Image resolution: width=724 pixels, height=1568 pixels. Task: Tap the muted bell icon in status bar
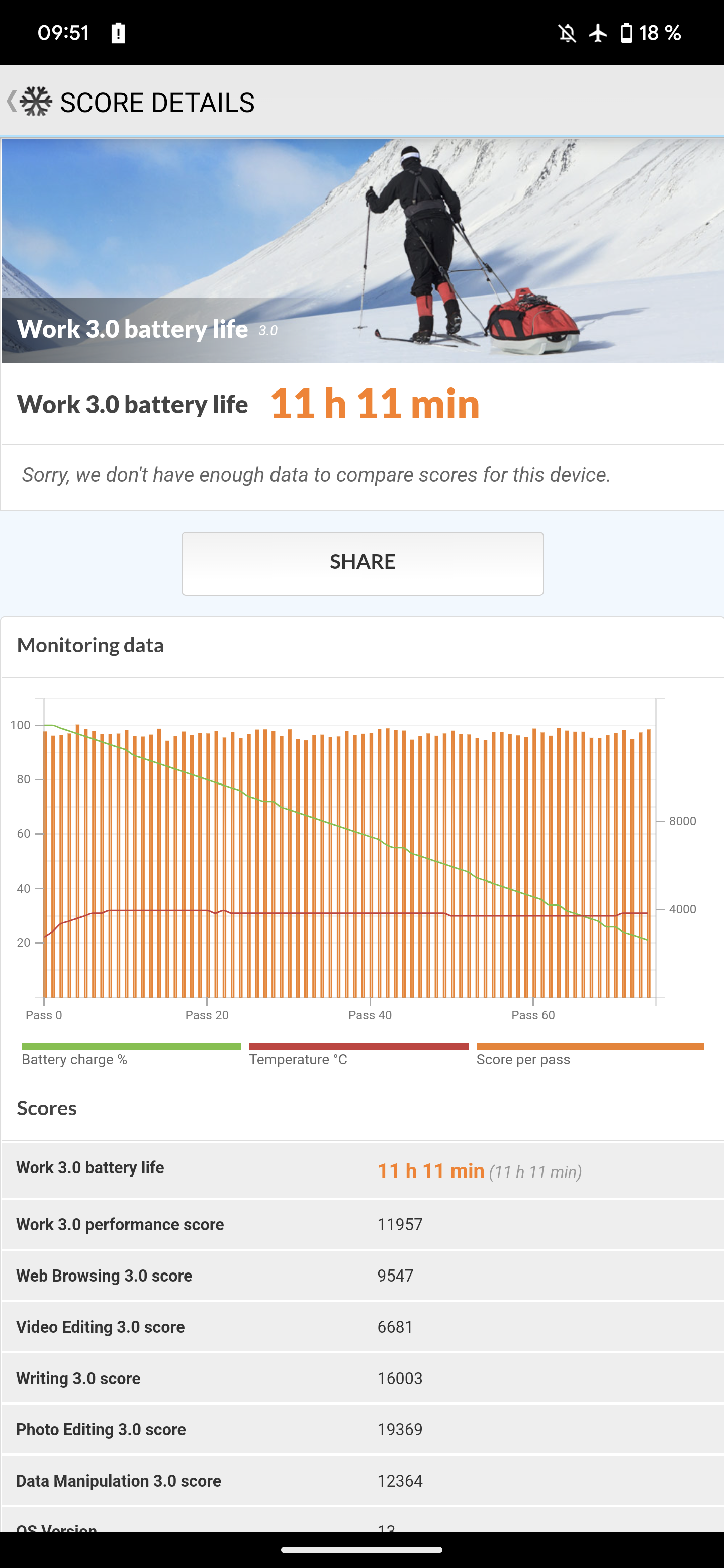tap(567, 33)
